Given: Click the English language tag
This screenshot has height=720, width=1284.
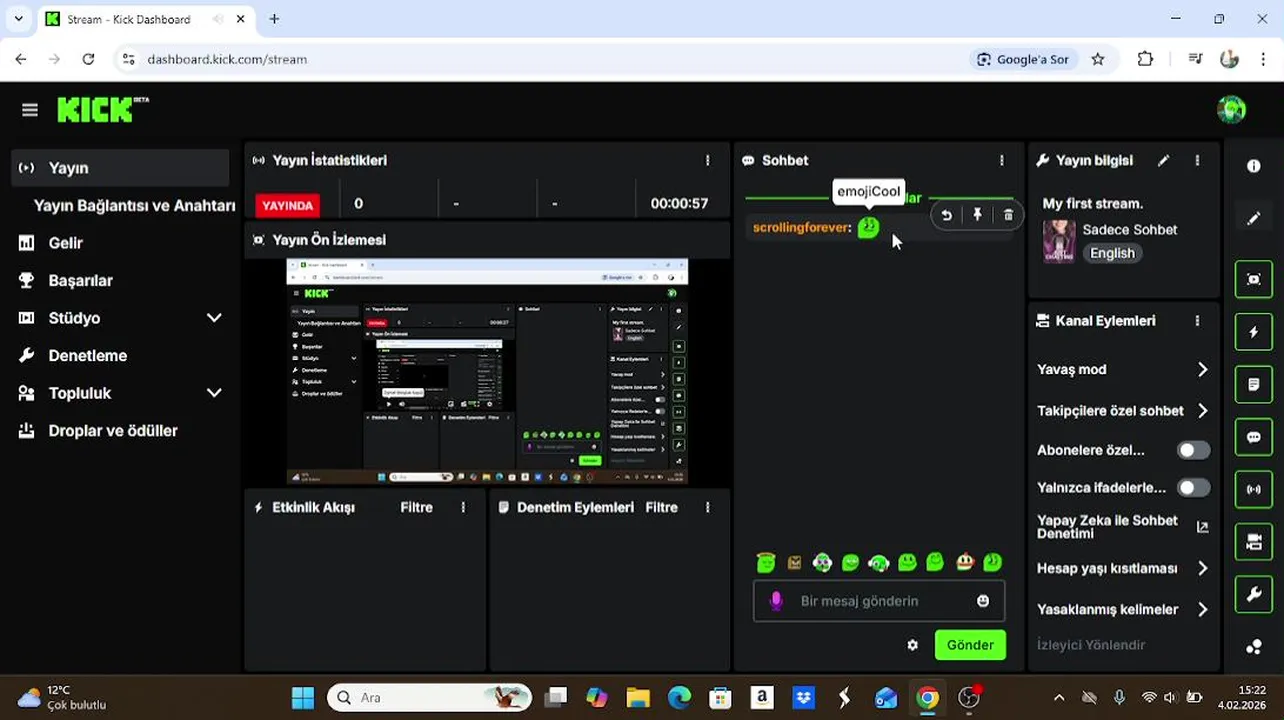Looking at the screenshot, I should 1112,254.
